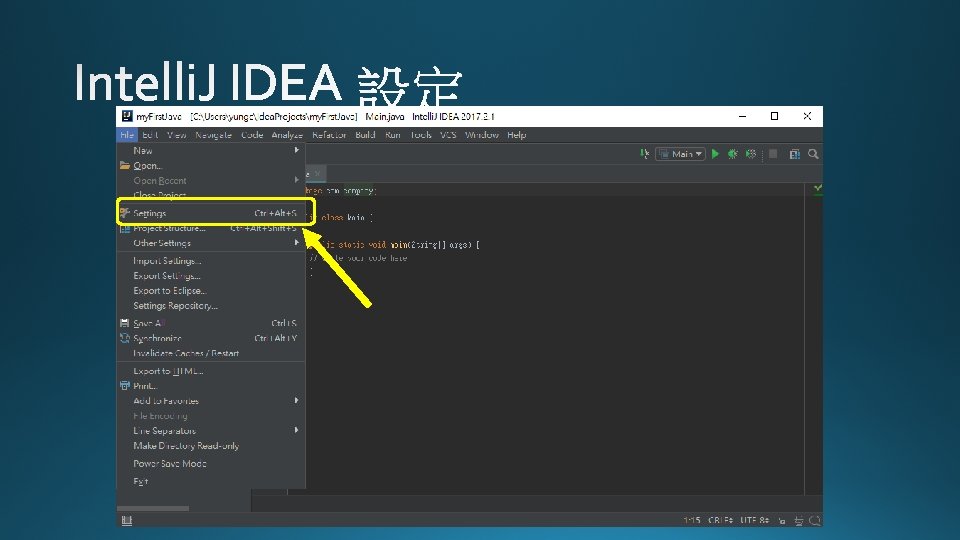Image resolution: width=960 pixels, height=540 pixels.
Task: Click the notifications icon at status bar end
Action: (x=814, y=520)
